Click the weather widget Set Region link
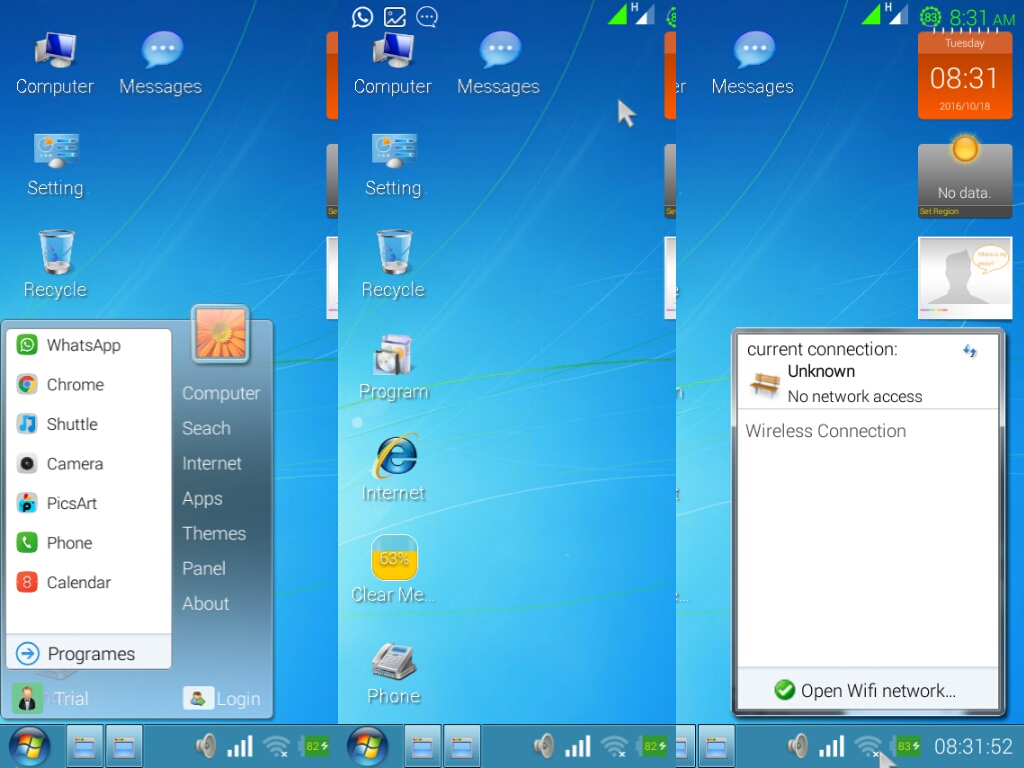This screenshot has width=1024, height=768. pos(939,212)
